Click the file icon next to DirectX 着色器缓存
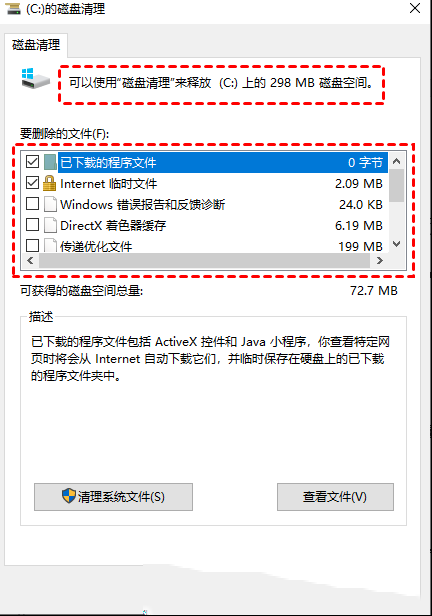Image resolution: width=432 pixels, height=616 pixels. [50, 225]
